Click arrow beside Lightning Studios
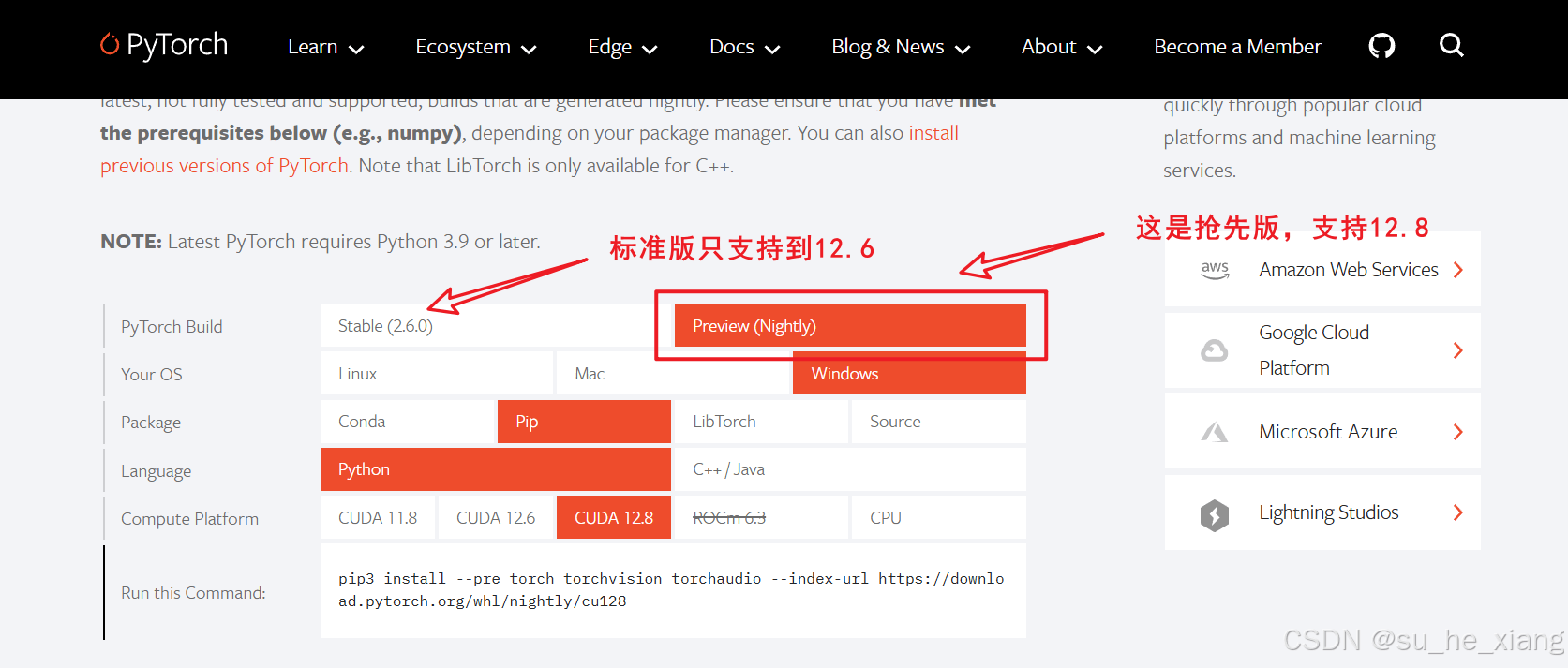The width and height of the screenshot is (1568, 668). (1457, 512)
